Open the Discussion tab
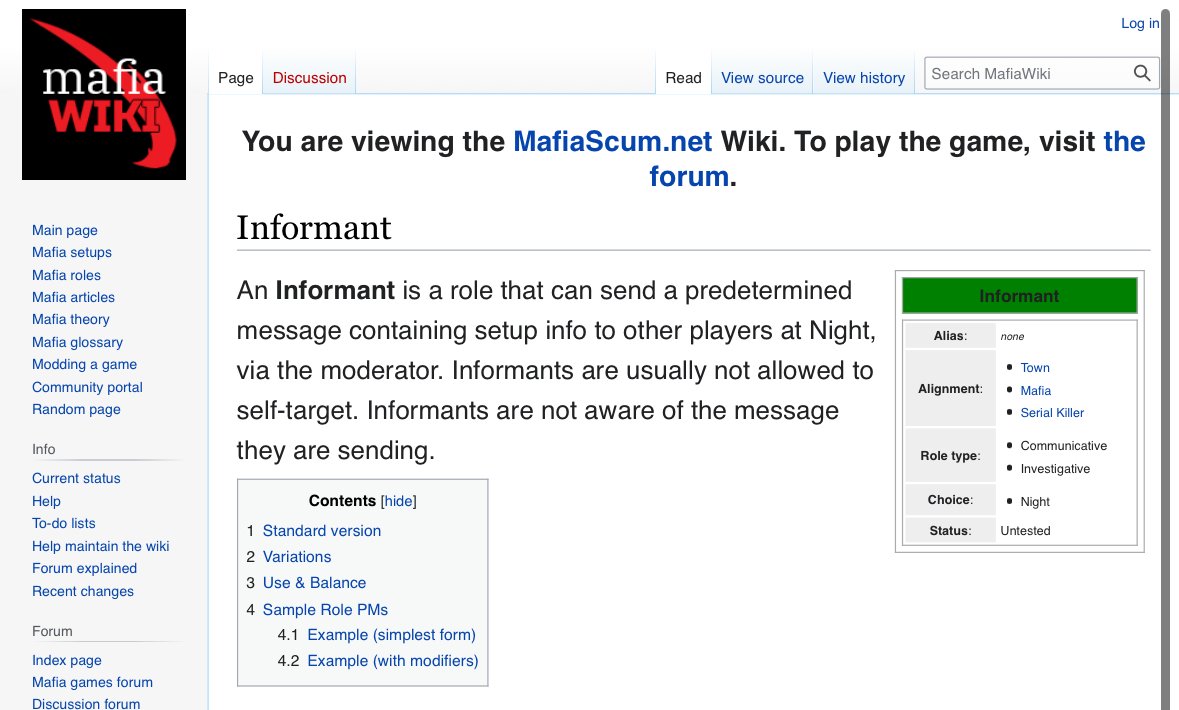 coord(309,78)
